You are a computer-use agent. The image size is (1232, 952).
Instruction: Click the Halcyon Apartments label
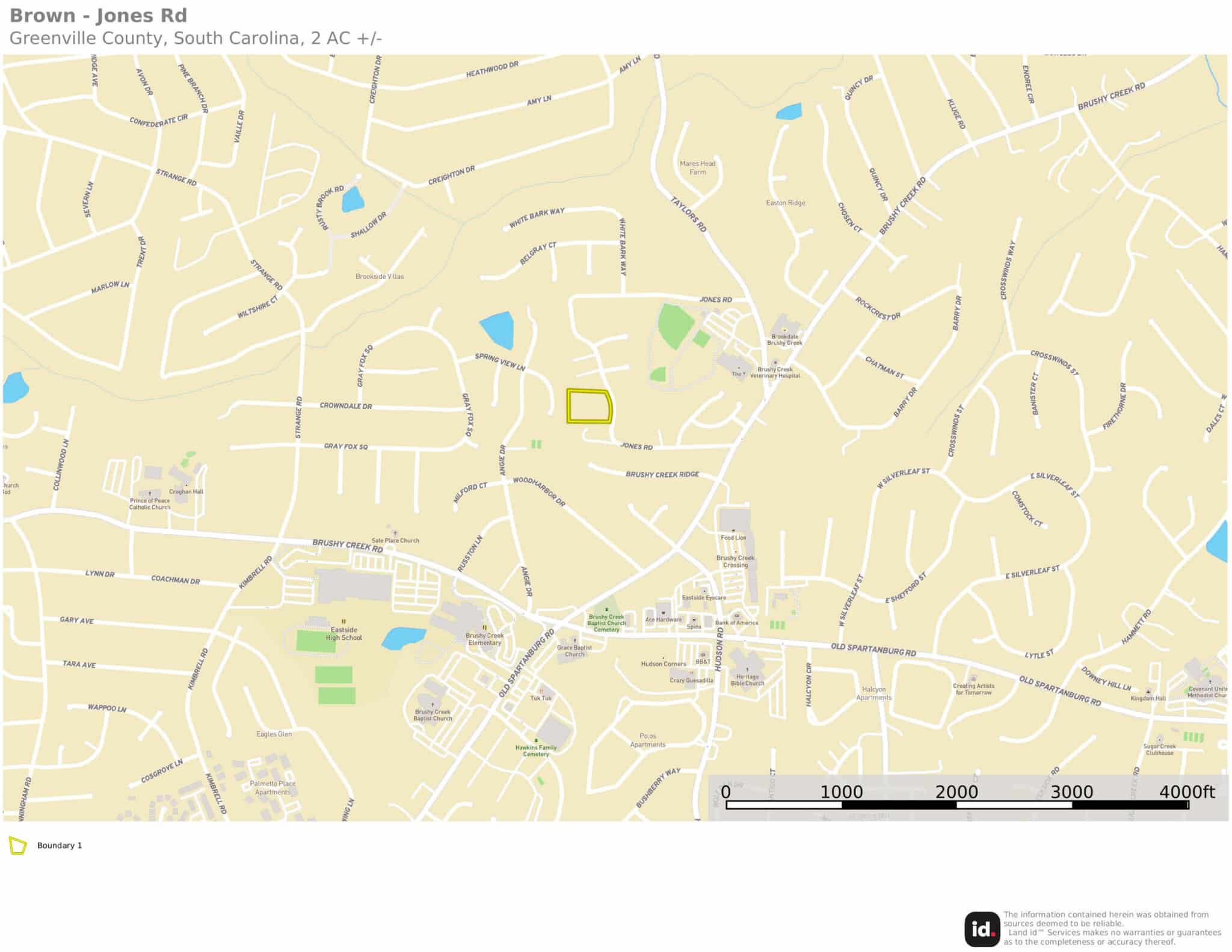click(873, 693)
